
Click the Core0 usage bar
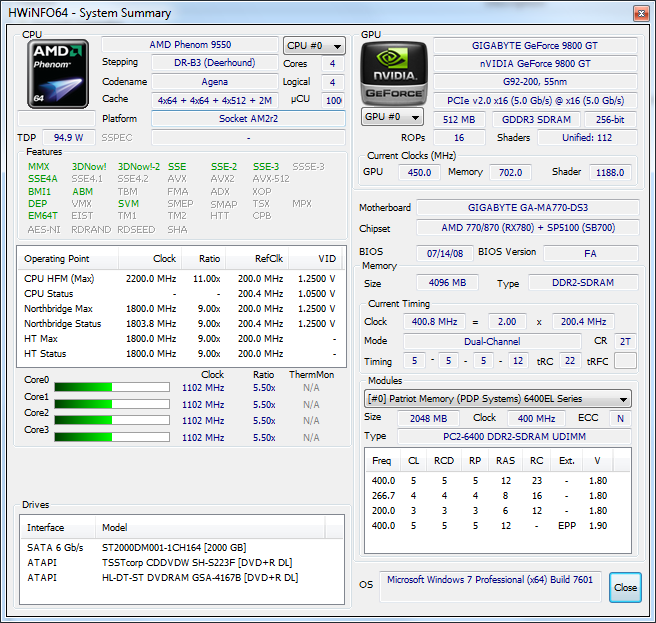[x=112, y=387]
